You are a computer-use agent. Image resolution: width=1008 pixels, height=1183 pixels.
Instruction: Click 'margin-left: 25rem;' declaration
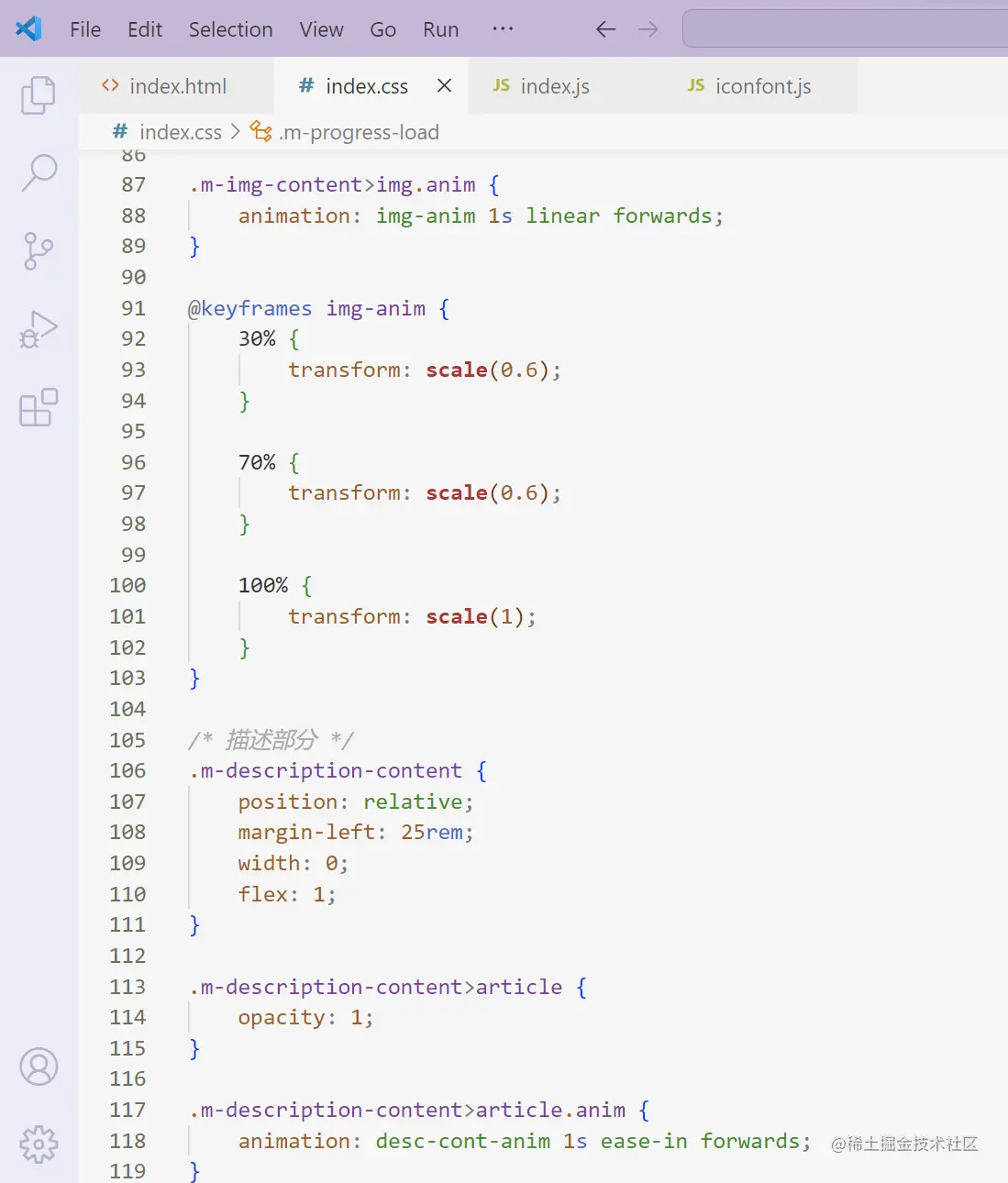(356, 832)
